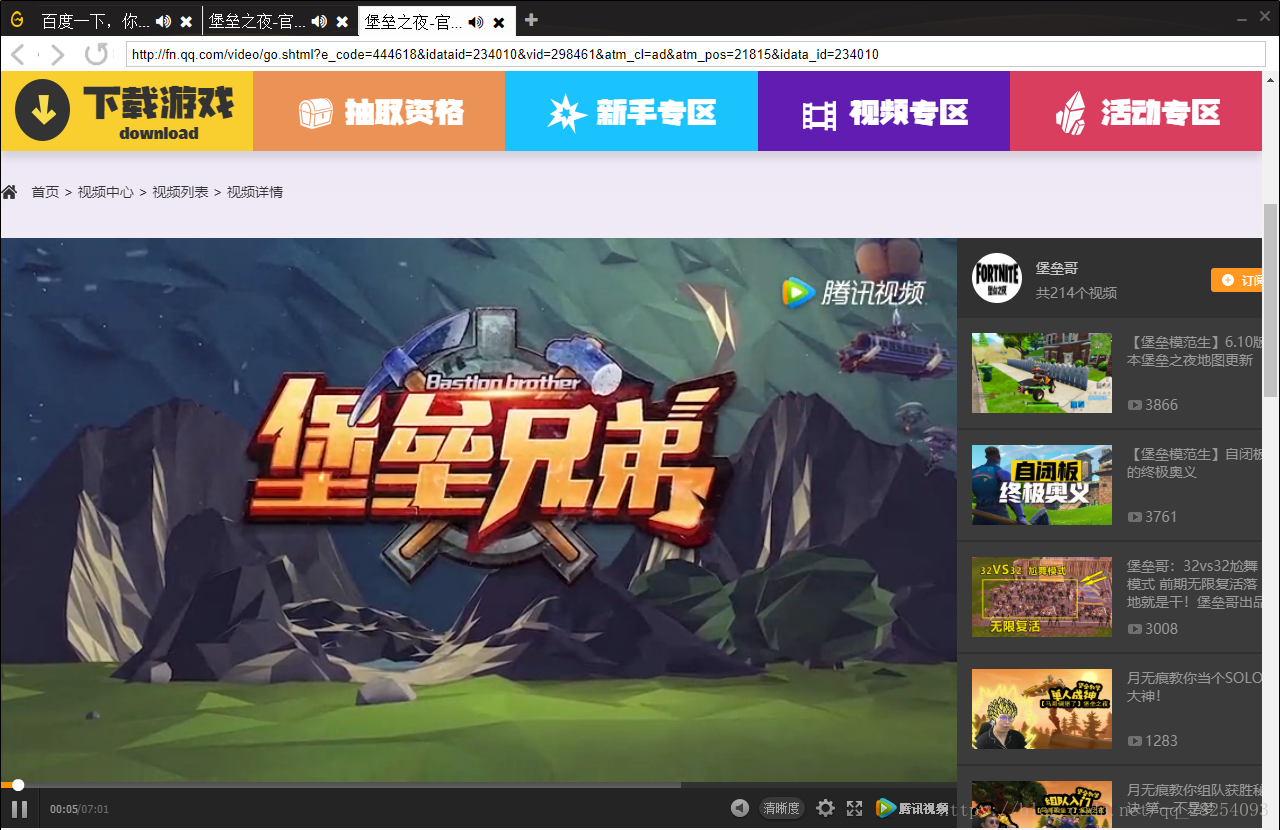Open the 抽取资格 section
The image size is (1280, 830).
379,111
